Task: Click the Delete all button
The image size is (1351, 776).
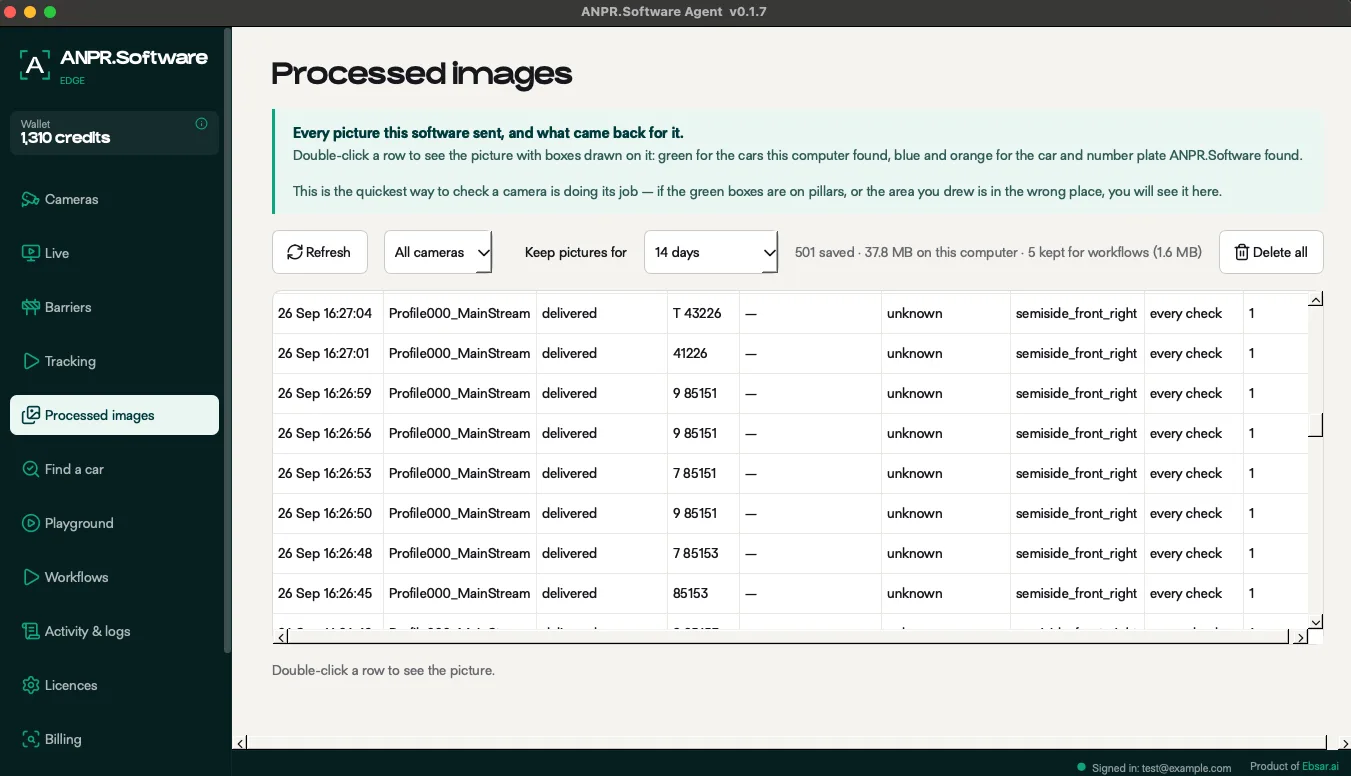Action: click(1271, 252)
